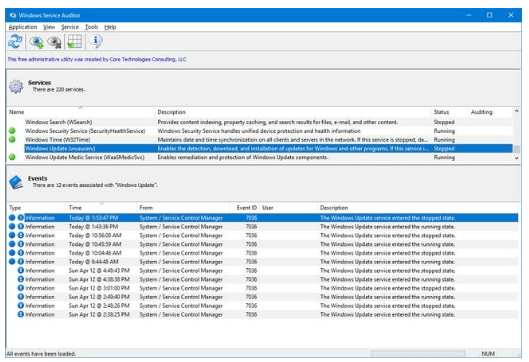Select Windows Time (W32Time) service row
The width and height of the screenshot is (529, 362).
point(260,140)
